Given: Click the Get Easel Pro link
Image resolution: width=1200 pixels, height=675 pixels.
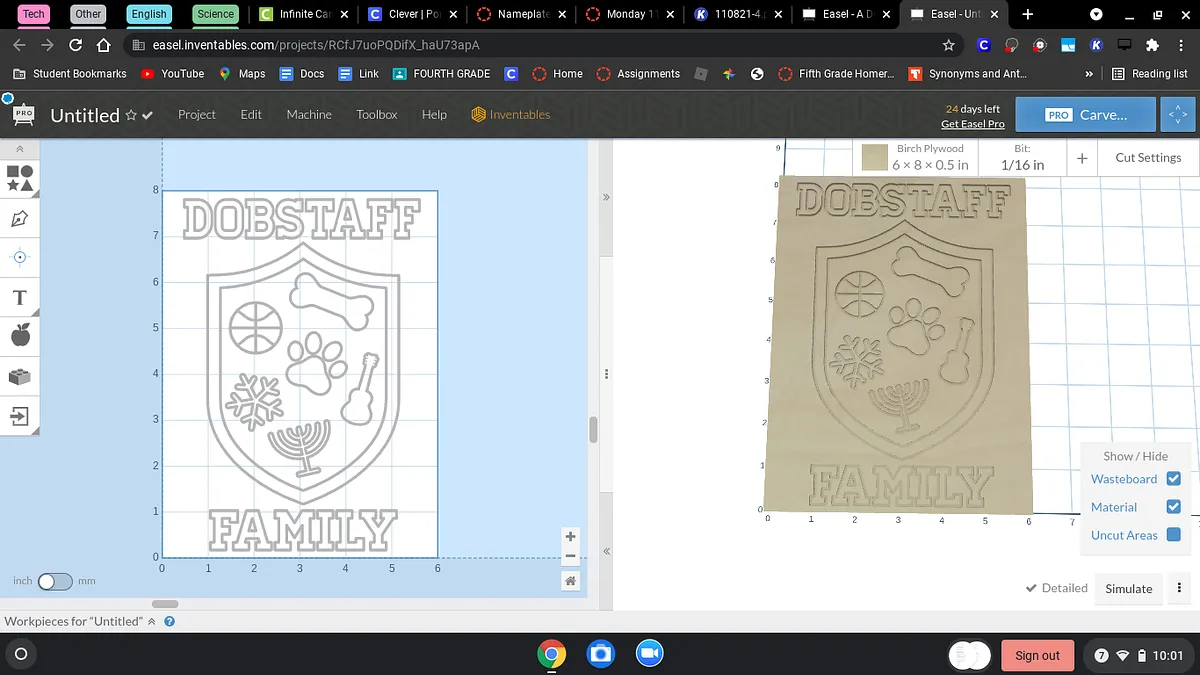Looking at the screenshot, I should [x=972, y=124].
